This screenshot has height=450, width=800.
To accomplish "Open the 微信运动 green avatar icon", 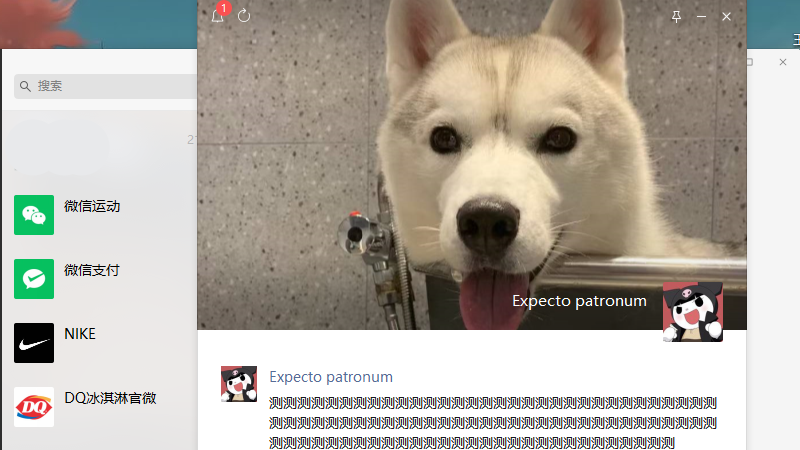I will pyautogui.click(x=34, y=215).
